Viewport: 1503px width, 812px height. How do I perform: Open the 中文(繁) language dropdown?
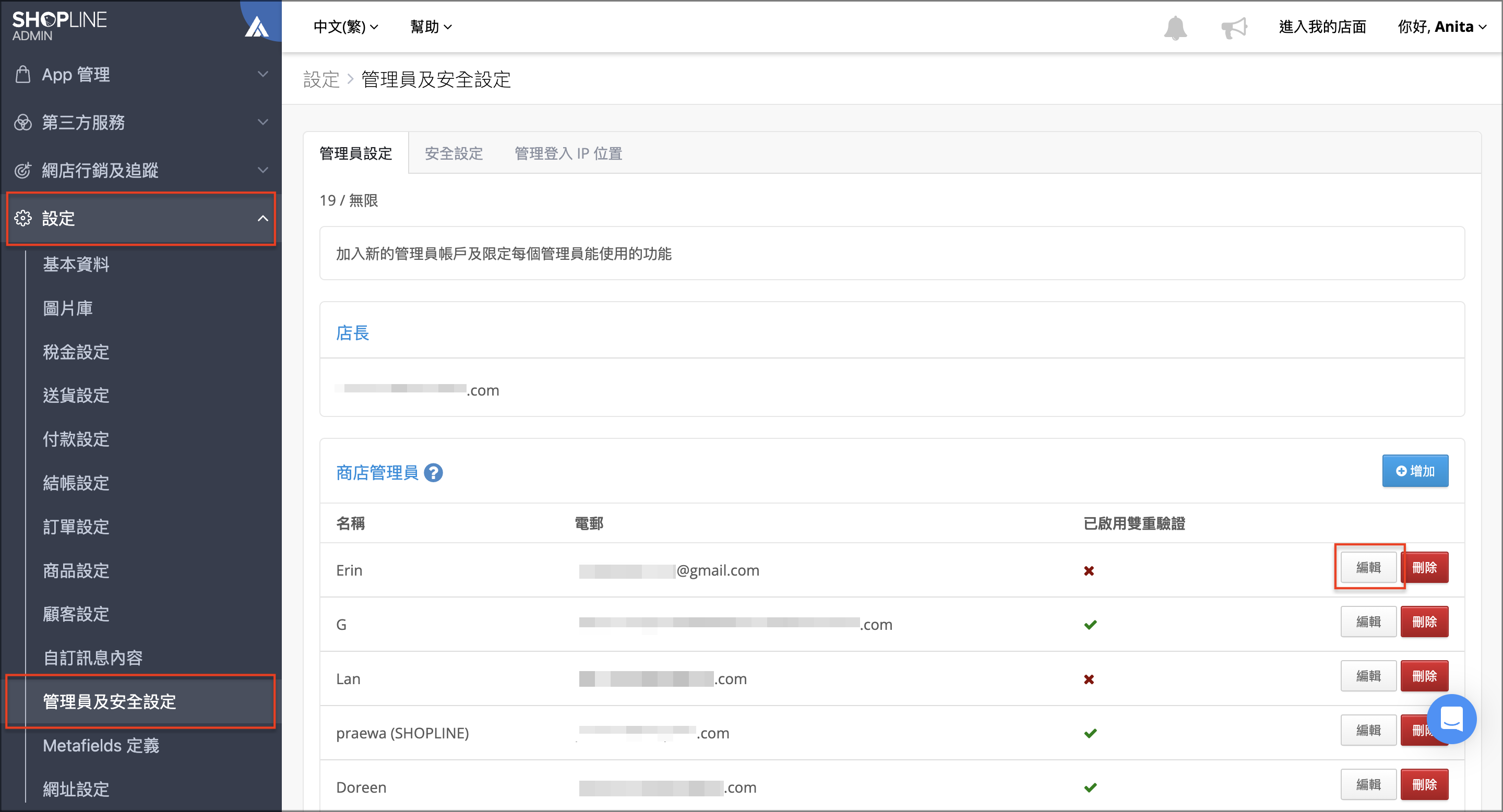(346, 27)
